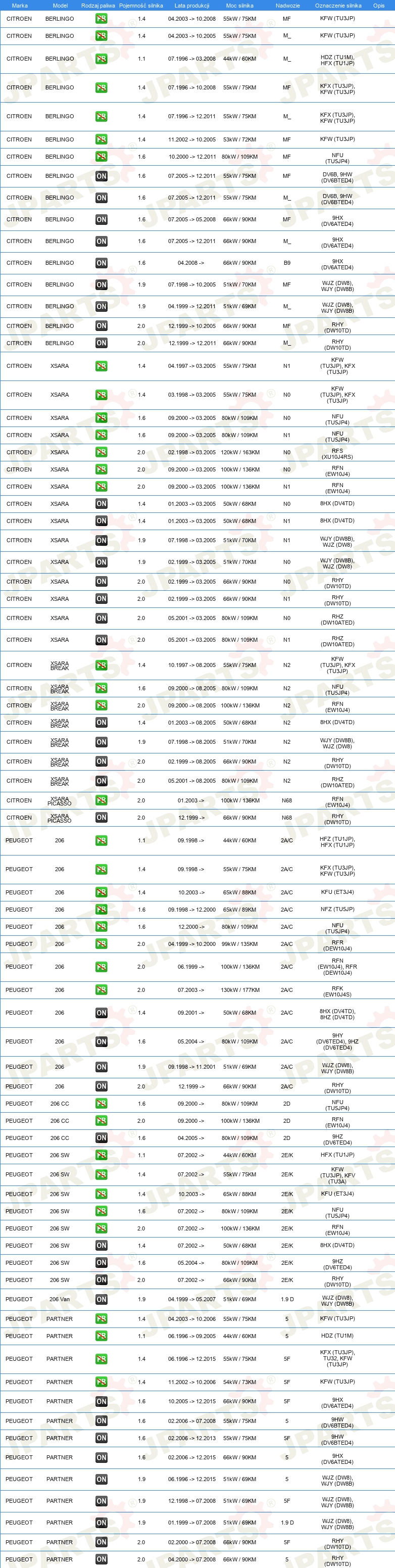Screen dimensions: 395x1568
Task: Click diesel ON icon in Xsara Break 8HX row
Action: click(101, 723)
